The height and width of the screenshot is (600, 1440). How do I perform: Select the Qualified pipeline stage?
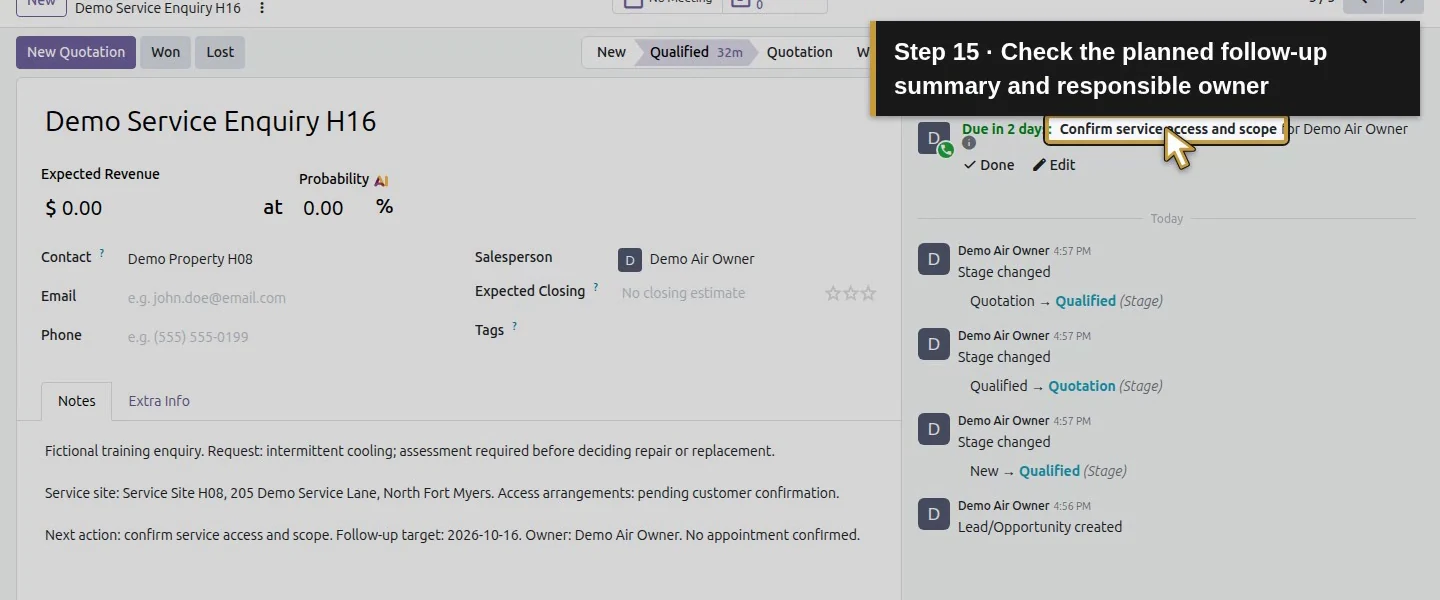[x=696, y=52]
